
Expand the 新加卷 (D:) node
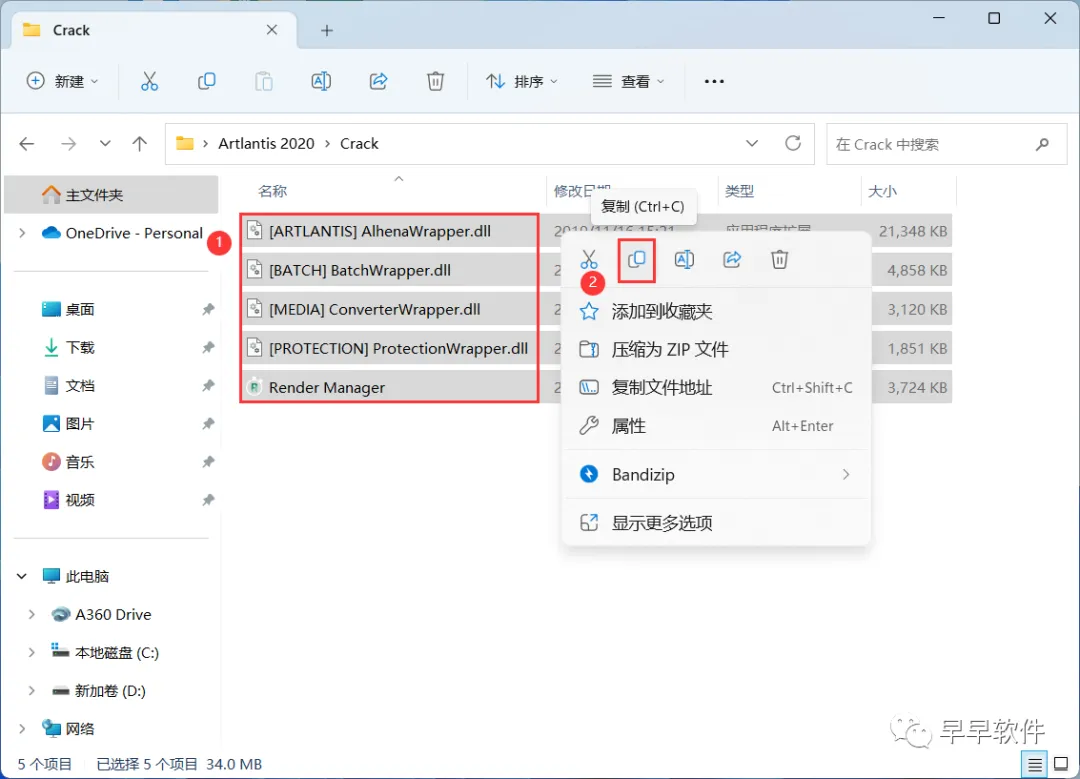pyautogui.click(x=31, y=690)
